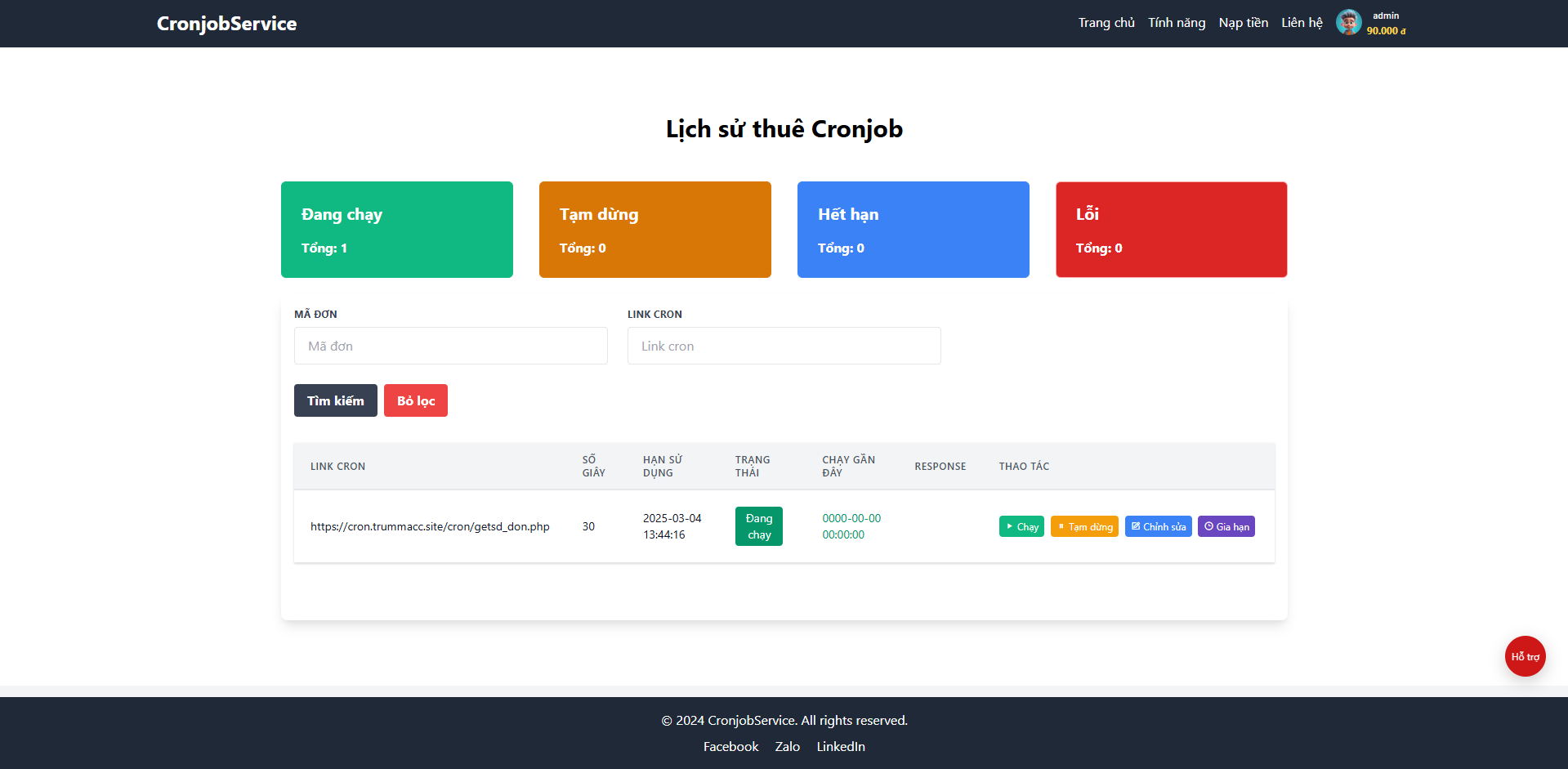Select the green Đang chạy summary card
The height and width of the screenshot is (769, 1568).
(396, 230)
